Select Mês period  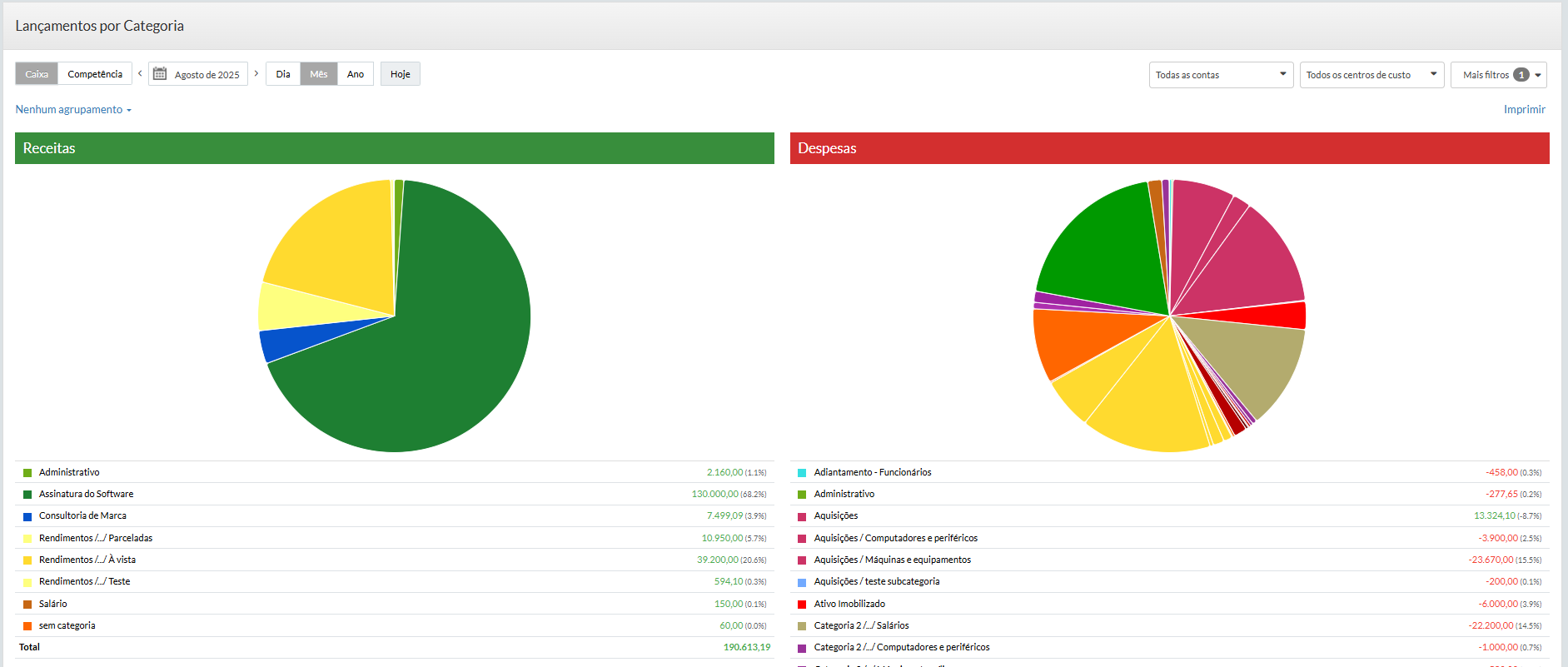(x=319, y=74)
